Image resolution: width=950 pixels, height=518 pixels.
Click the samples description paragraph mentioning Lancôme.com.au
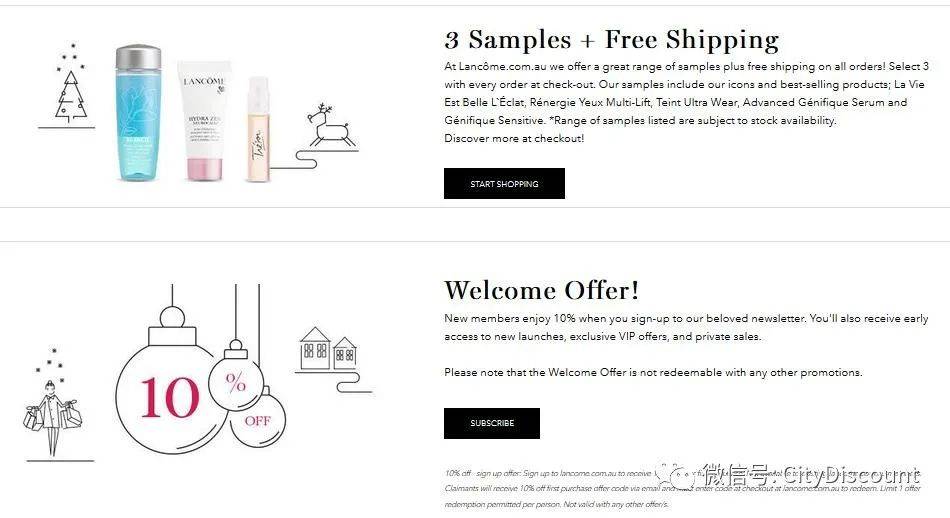pyautogui.click(x=686, y=93)
